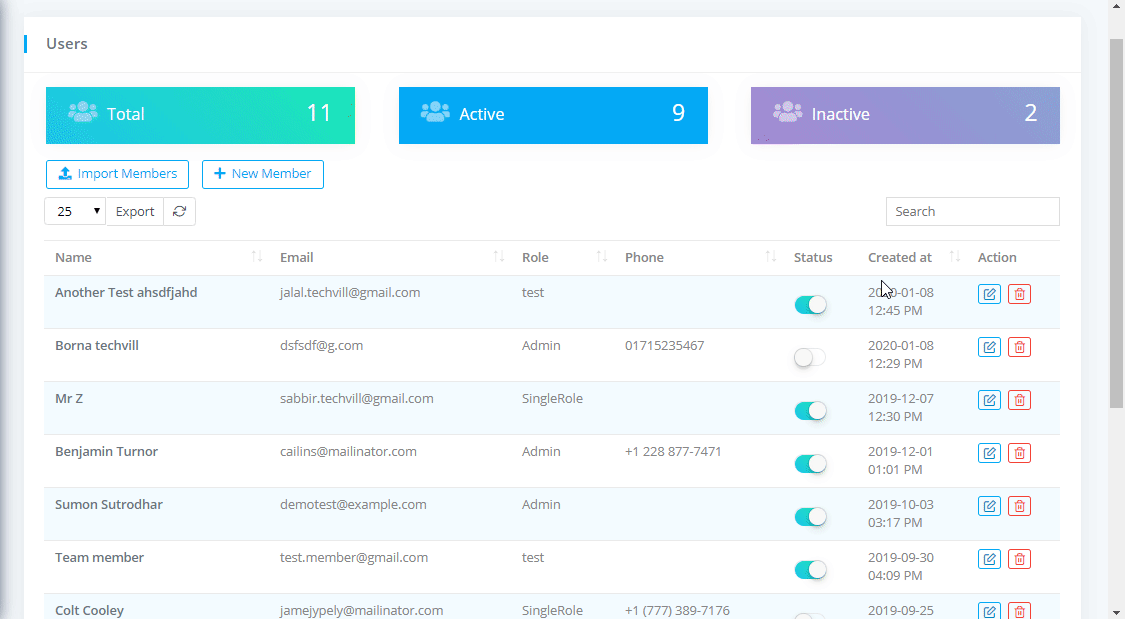Click the New Member button
Viewport: 1125px width, 619px height.
262,174
